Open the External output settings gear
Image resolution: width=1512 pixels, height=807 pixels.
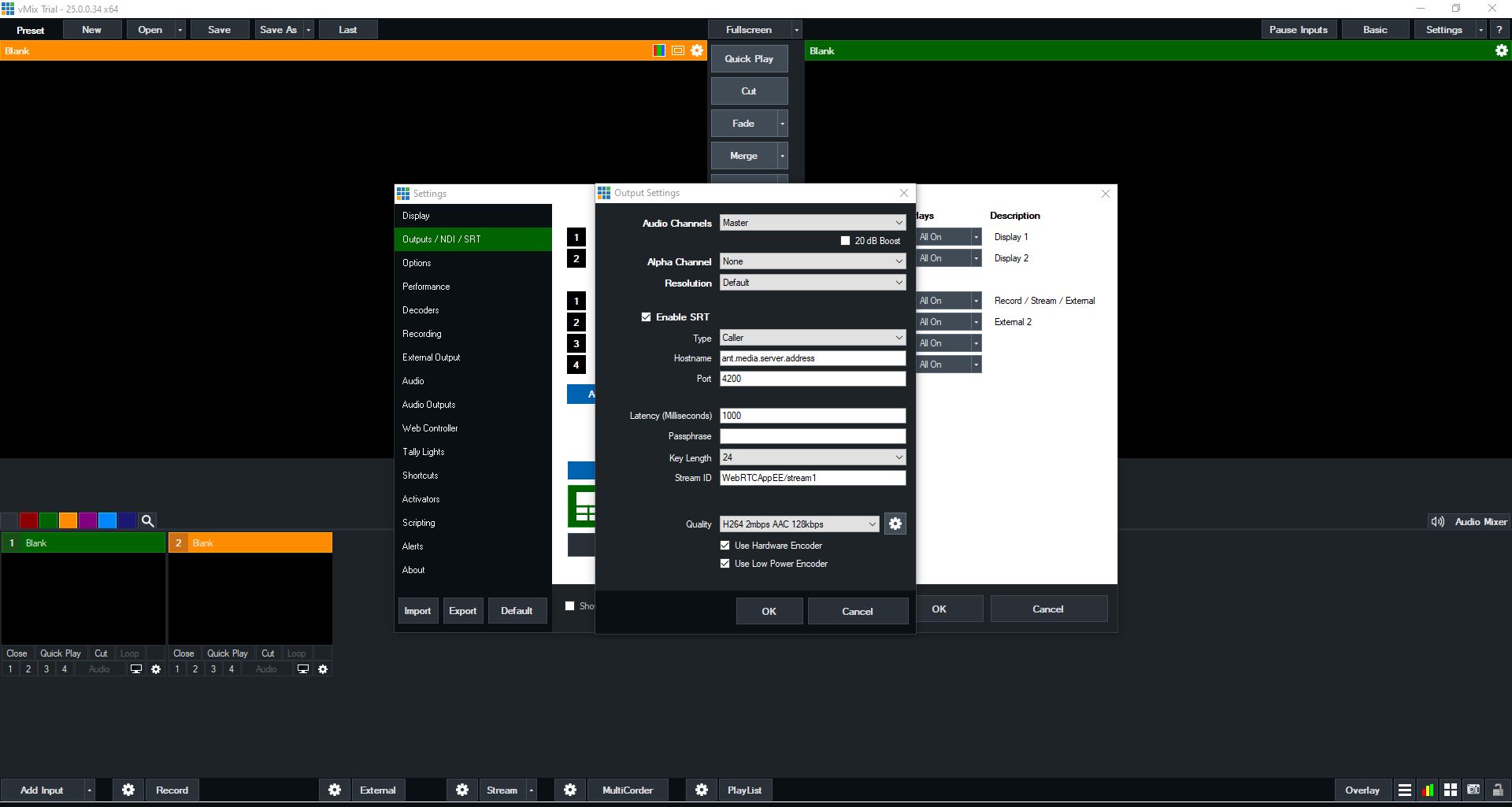tap(335, 790)
